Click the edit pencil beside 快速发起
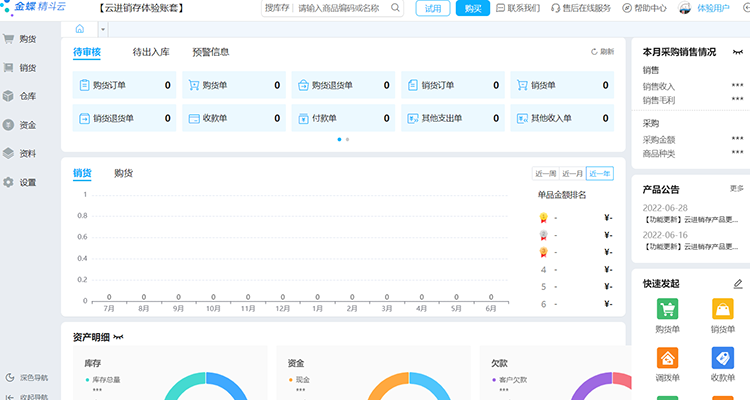The width and height of the screenshot is (750, 400). 738,284
